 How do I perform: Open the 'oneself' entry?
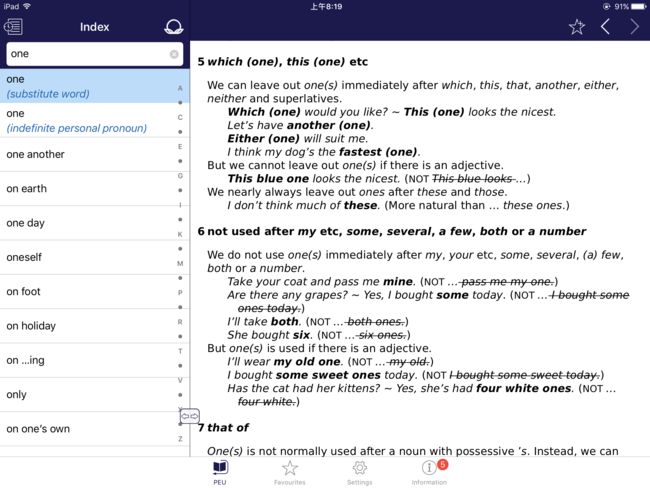coord(95,257)
